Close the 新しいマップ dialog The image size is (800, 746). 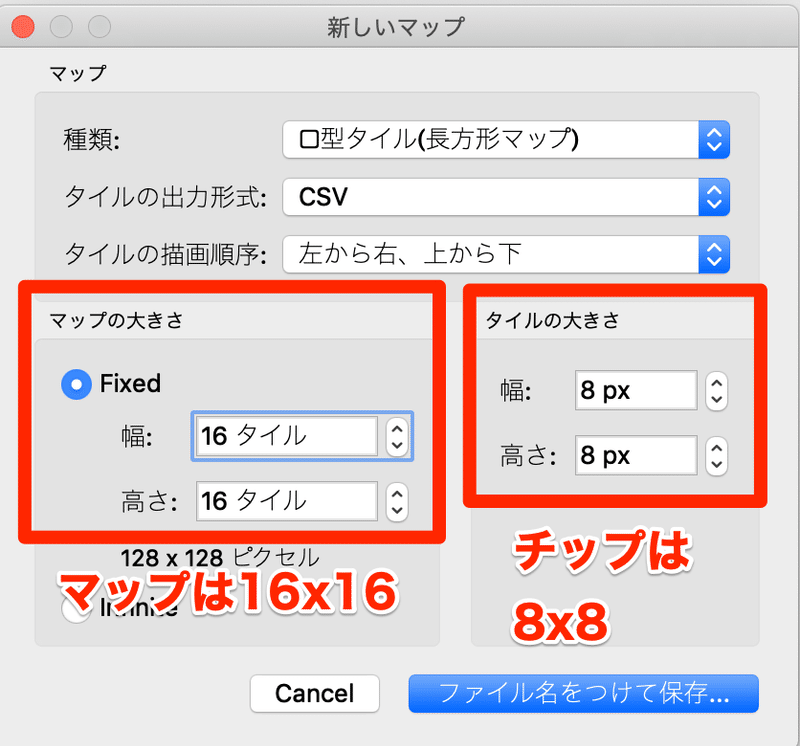(x=23, y=28)
